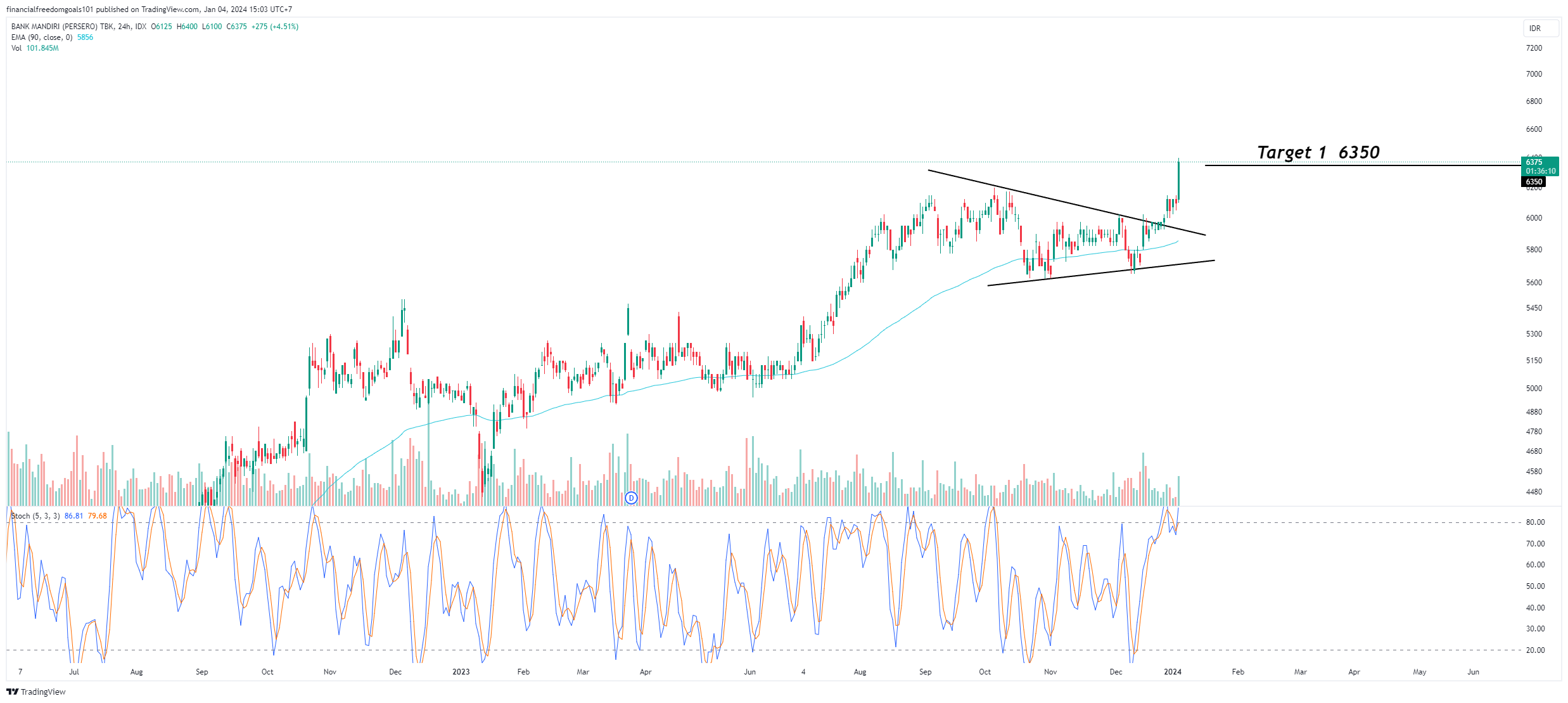Click the 5800 price axis label

tap(1534, 250)
